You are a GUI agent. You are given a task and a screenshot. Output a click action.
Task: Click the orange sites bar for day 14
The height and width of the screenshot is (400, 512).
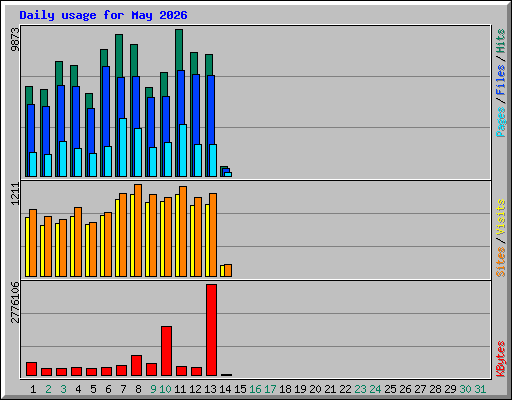[x=228, y=271]
